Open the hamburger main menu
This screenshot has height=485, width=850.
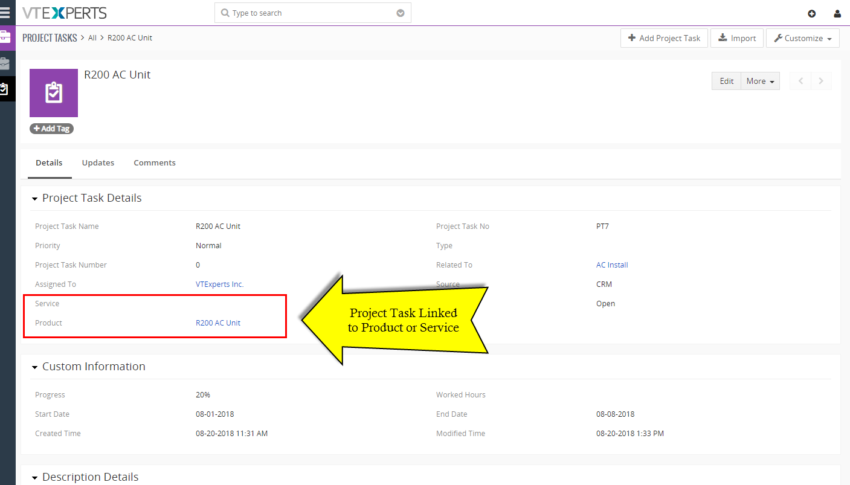(5, 12)
